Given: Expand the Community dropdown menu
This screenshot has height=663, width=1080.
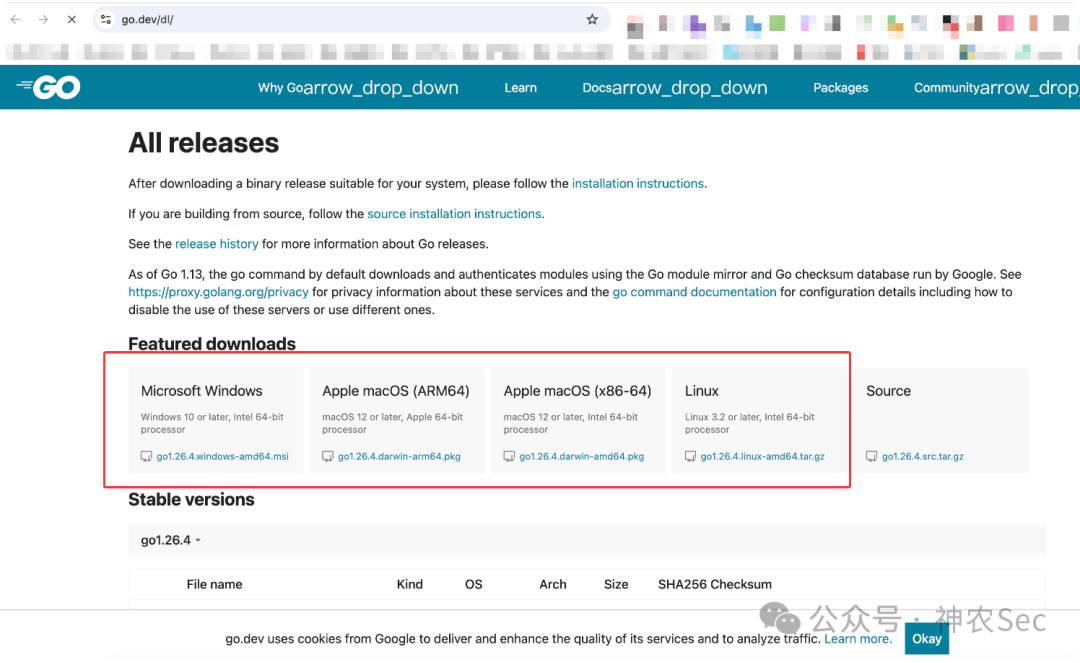Looking at the screenshot, I should coord(996,87).
